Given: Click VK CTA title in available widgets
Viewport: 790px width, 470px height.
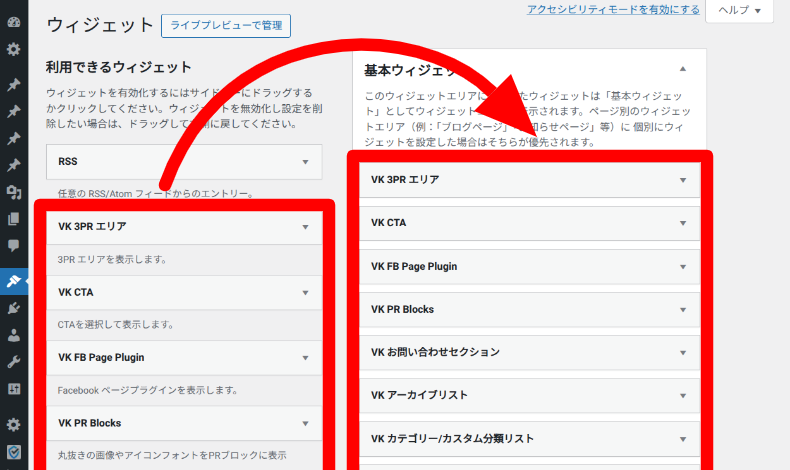Looking at the screenshot, I should (x=76, y=292).
